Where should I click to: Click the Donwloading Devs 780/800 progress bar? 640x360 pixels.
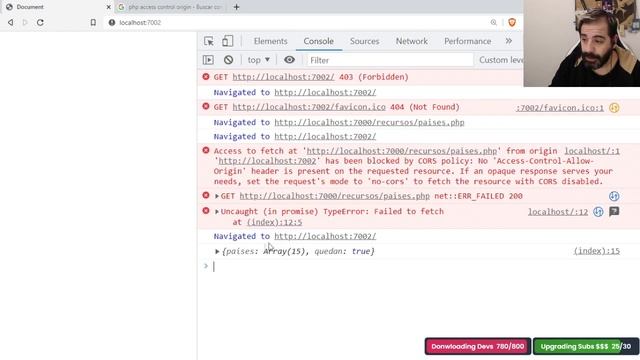478,346
